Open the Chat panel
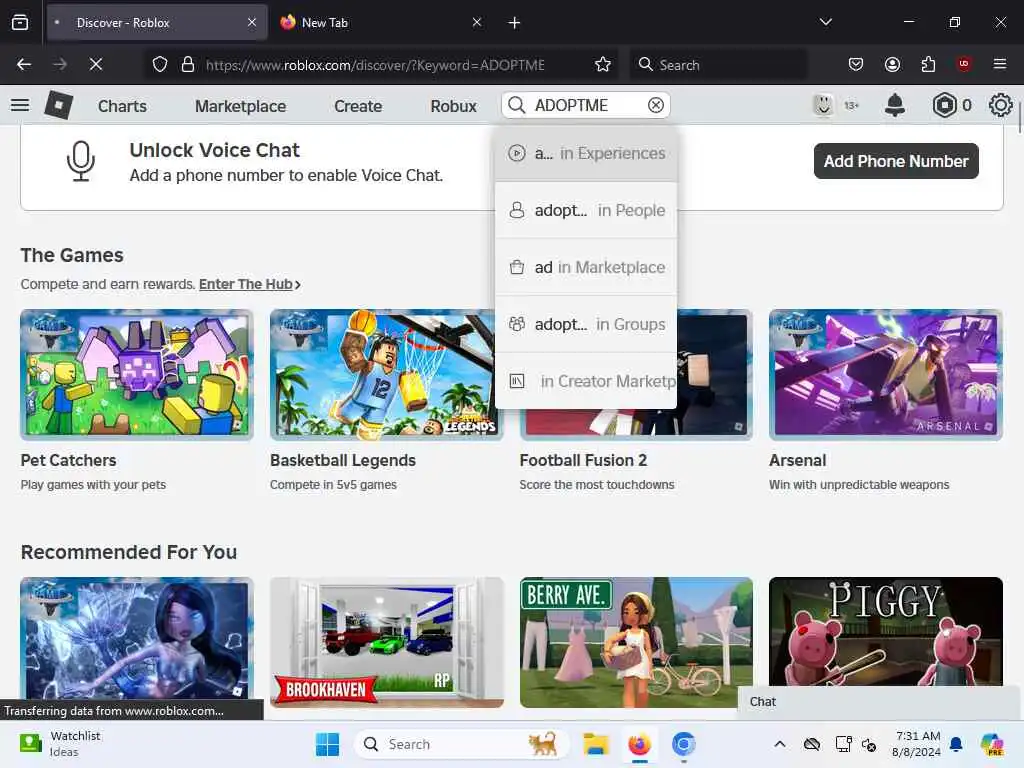The image size is (1024, 768). coord(880,702)
